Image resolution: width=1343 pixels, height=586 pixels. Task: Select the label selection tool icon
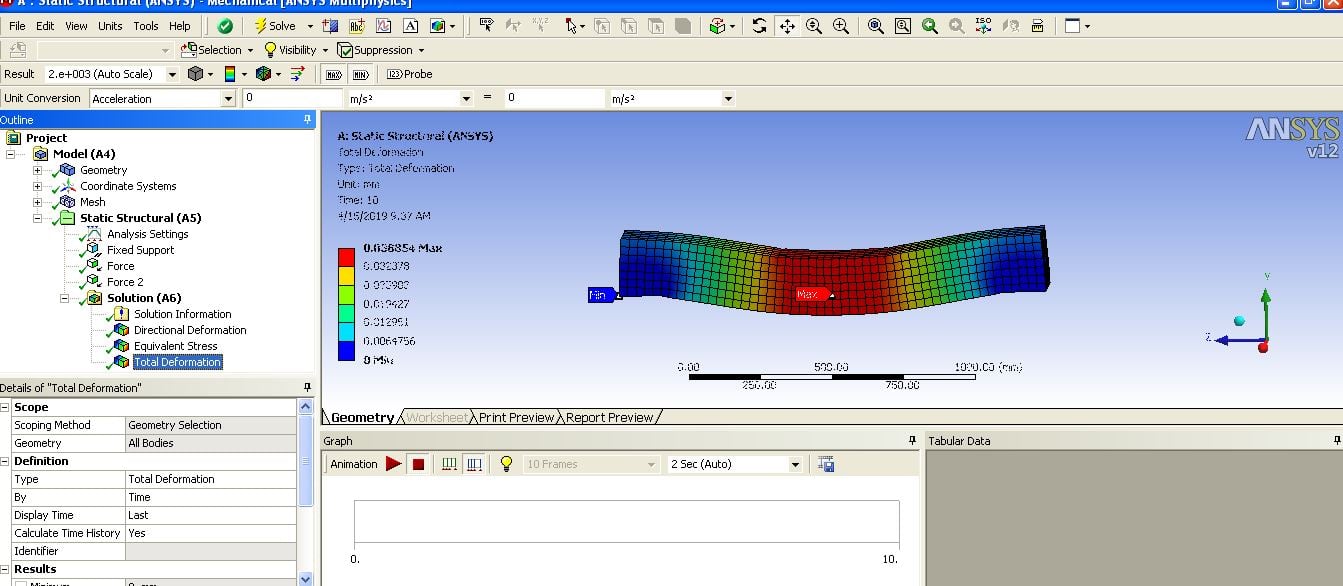(487, 26)
